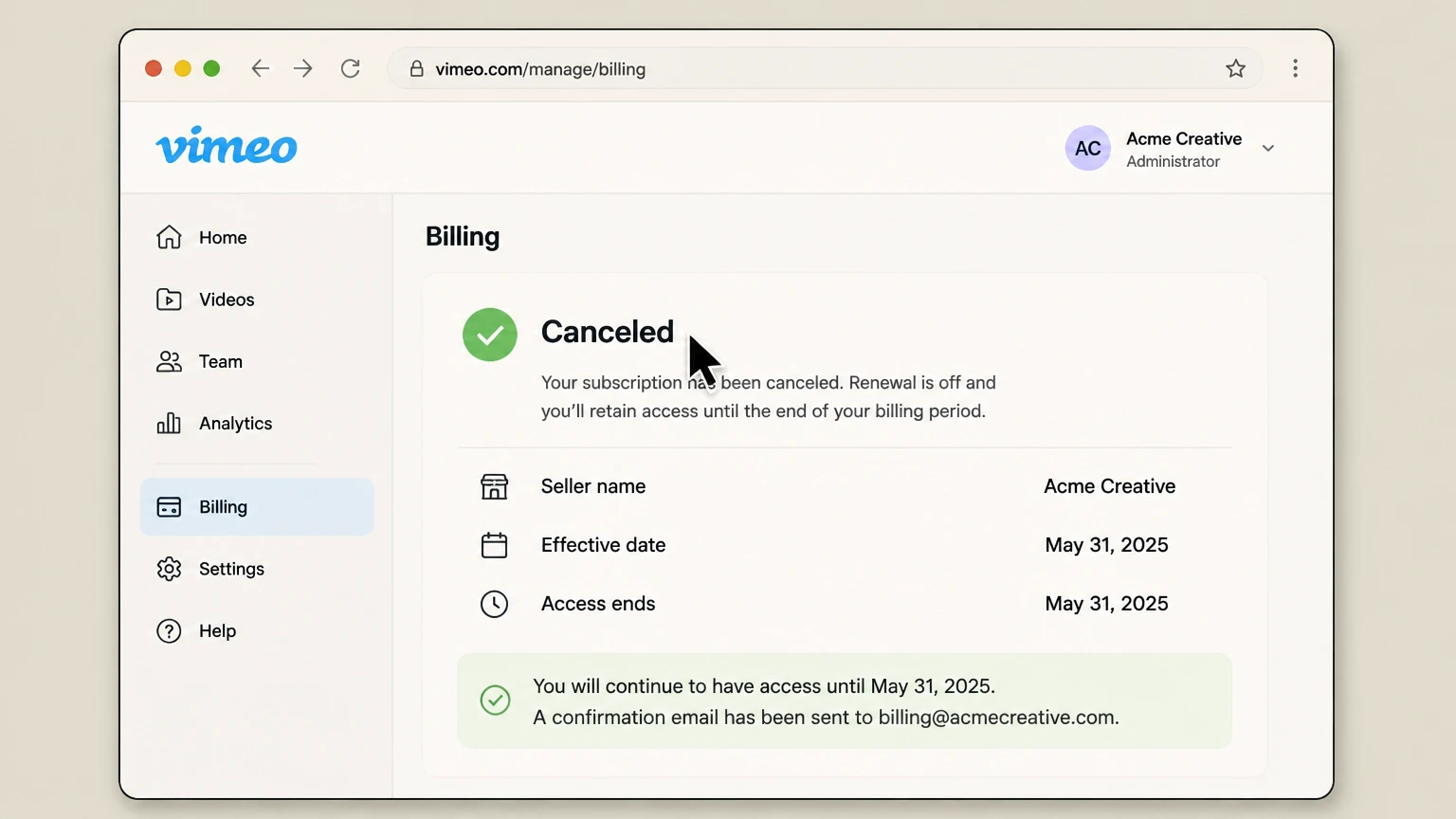
Task: Click the play-folder icon beside Videos
Action: (x=169, y=300)
